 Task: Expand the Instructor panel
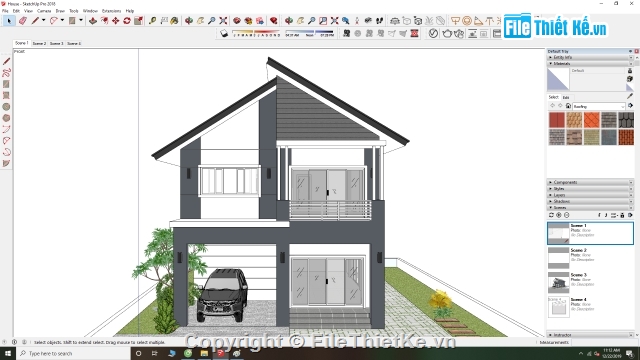coord(589,335)
